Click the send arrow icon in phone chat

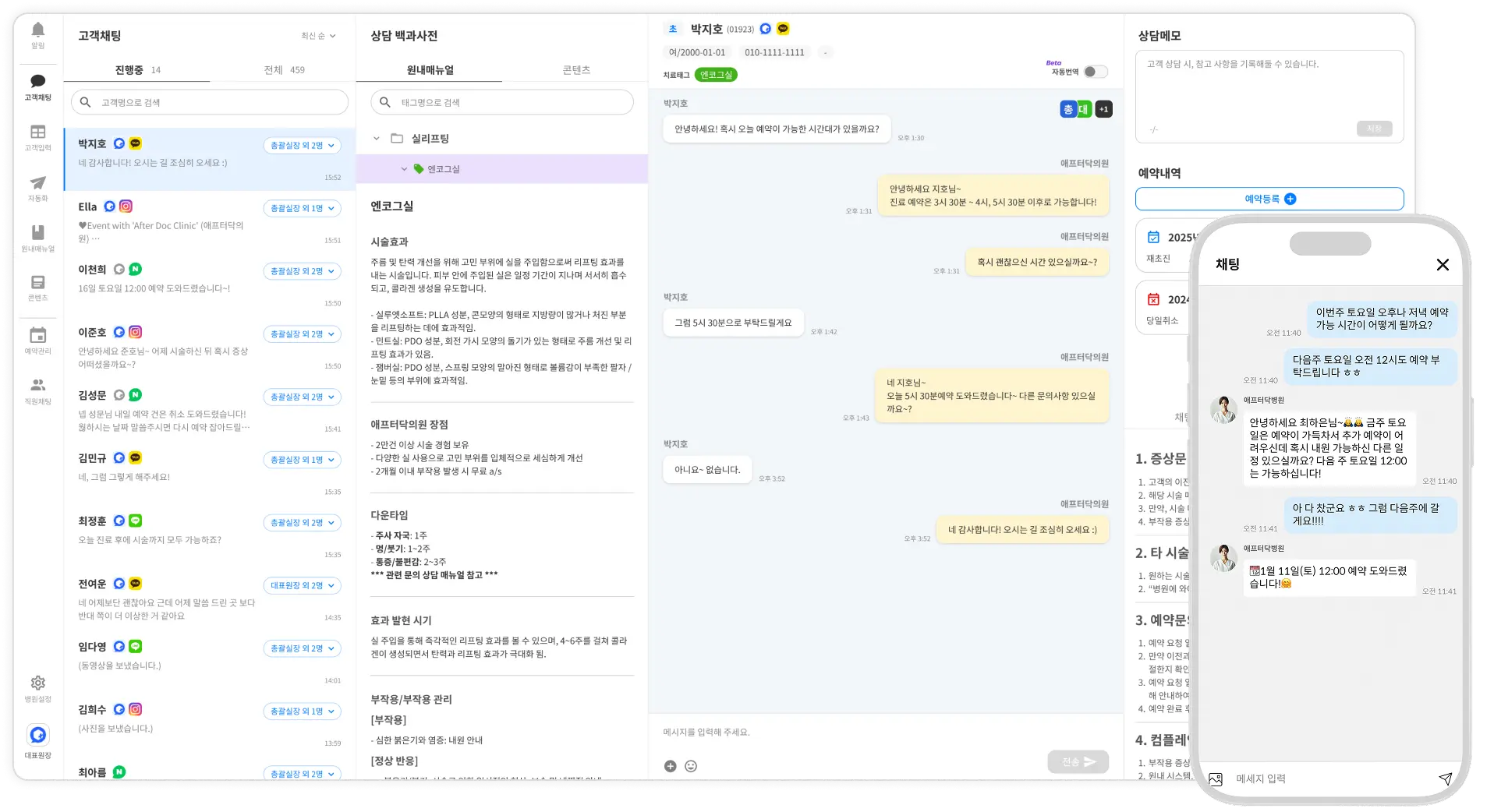[x=1445, y=778]
